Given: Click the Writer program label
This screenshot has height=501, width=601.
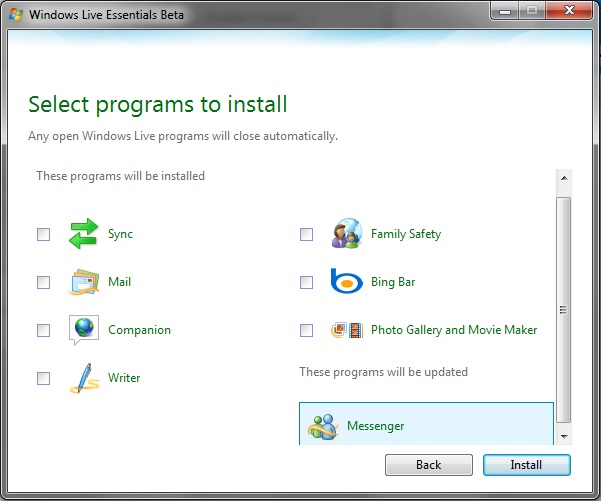Looking at the screenshot, I should (124, 378).
